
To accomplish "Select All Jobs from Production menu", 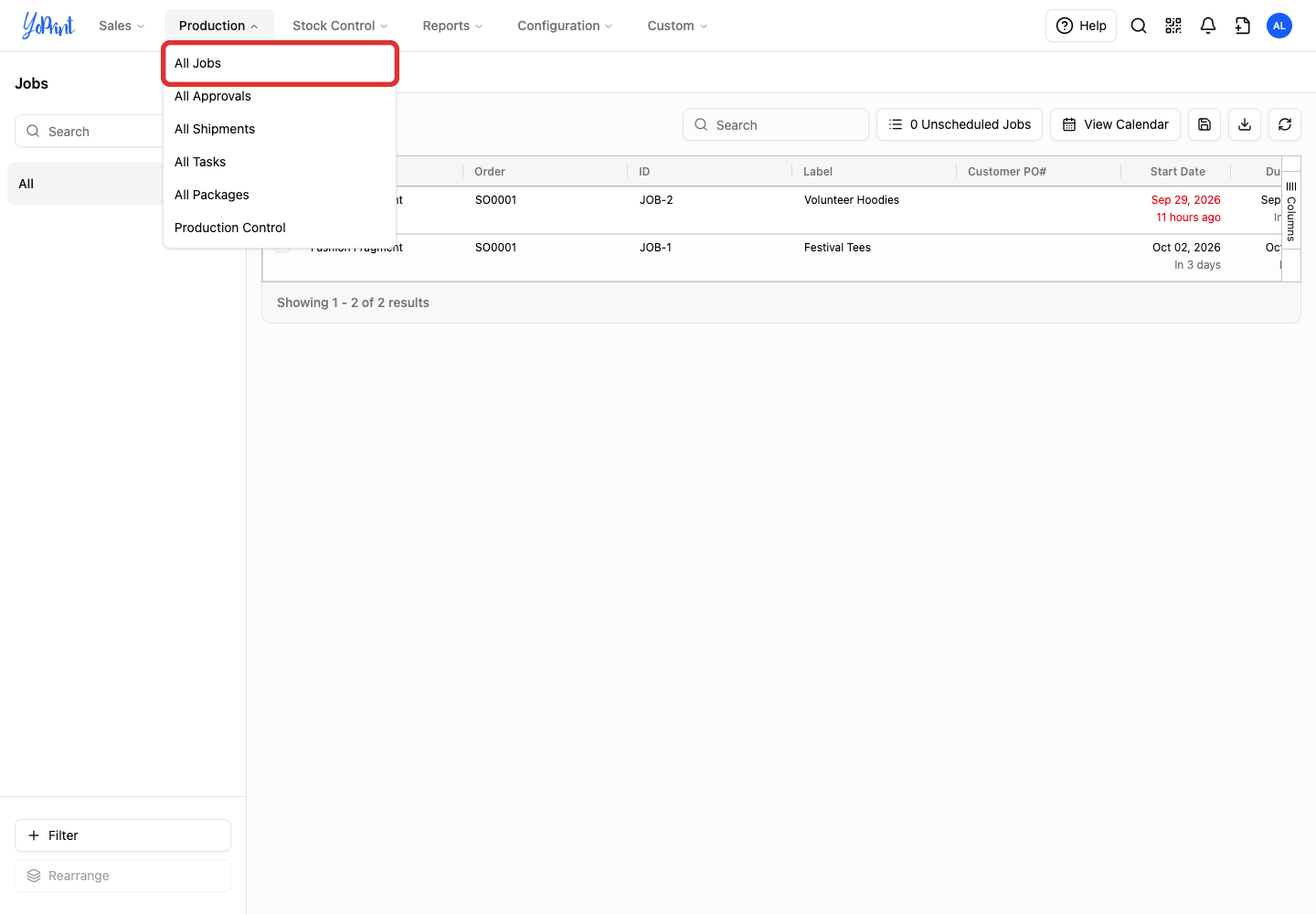I will pyautogui.click(x=280, y=63).
